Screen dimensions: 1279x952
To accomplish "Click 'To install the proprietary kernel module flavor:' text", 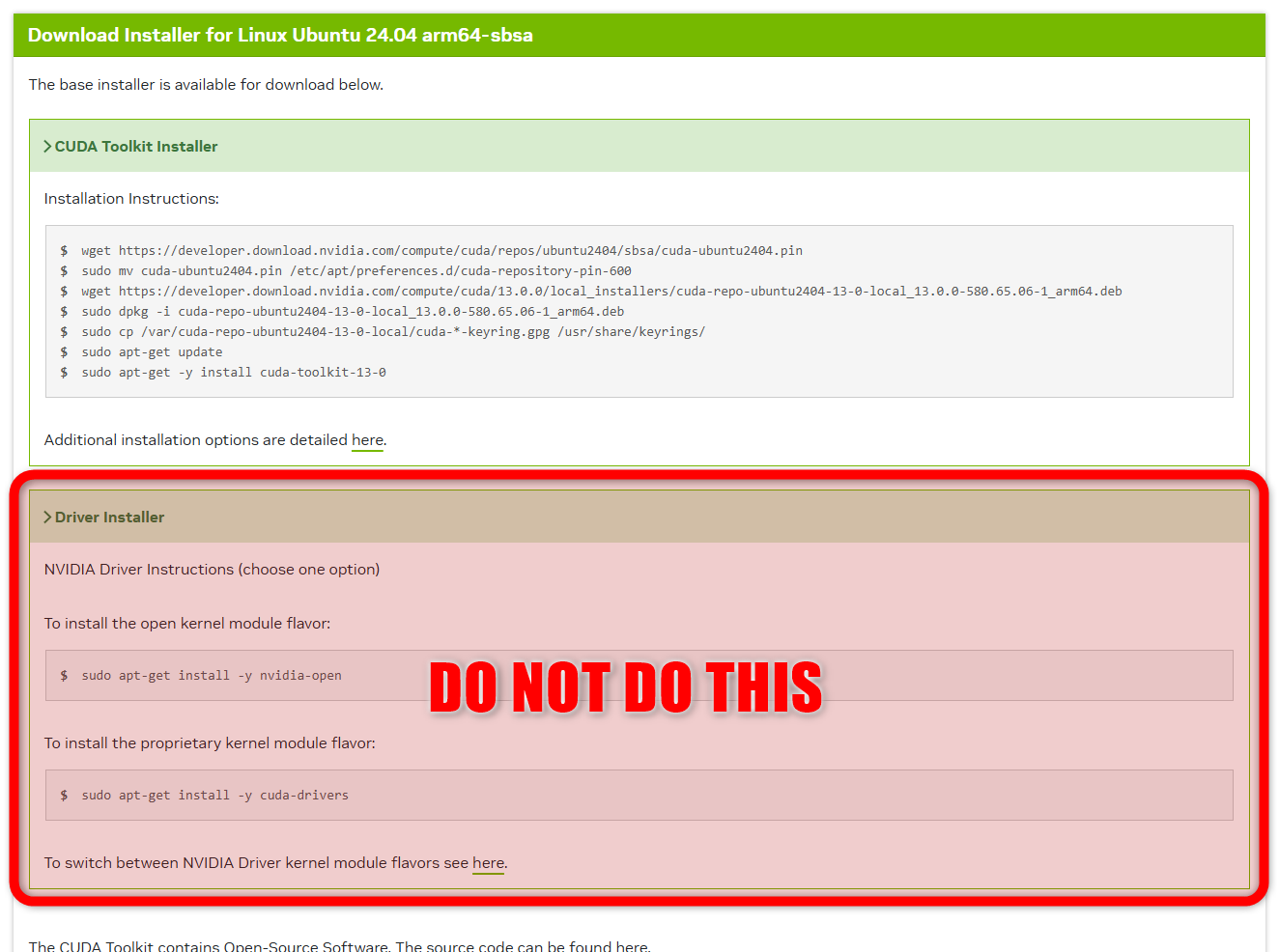I will point(210,743).
